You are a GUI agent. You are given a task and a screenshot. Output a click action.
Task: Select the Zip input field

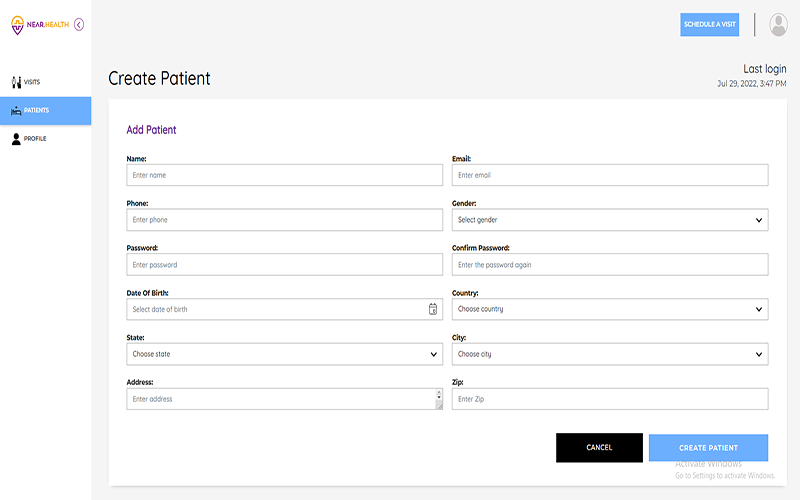(x=610, y=399)
